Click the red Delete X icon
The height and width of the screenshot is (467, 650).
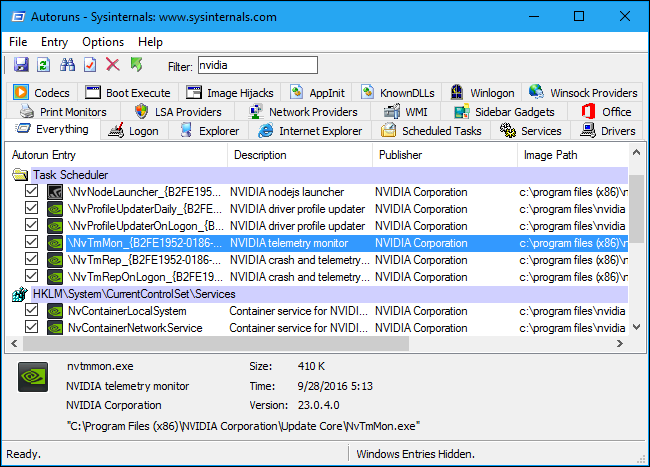click(113, 65)
